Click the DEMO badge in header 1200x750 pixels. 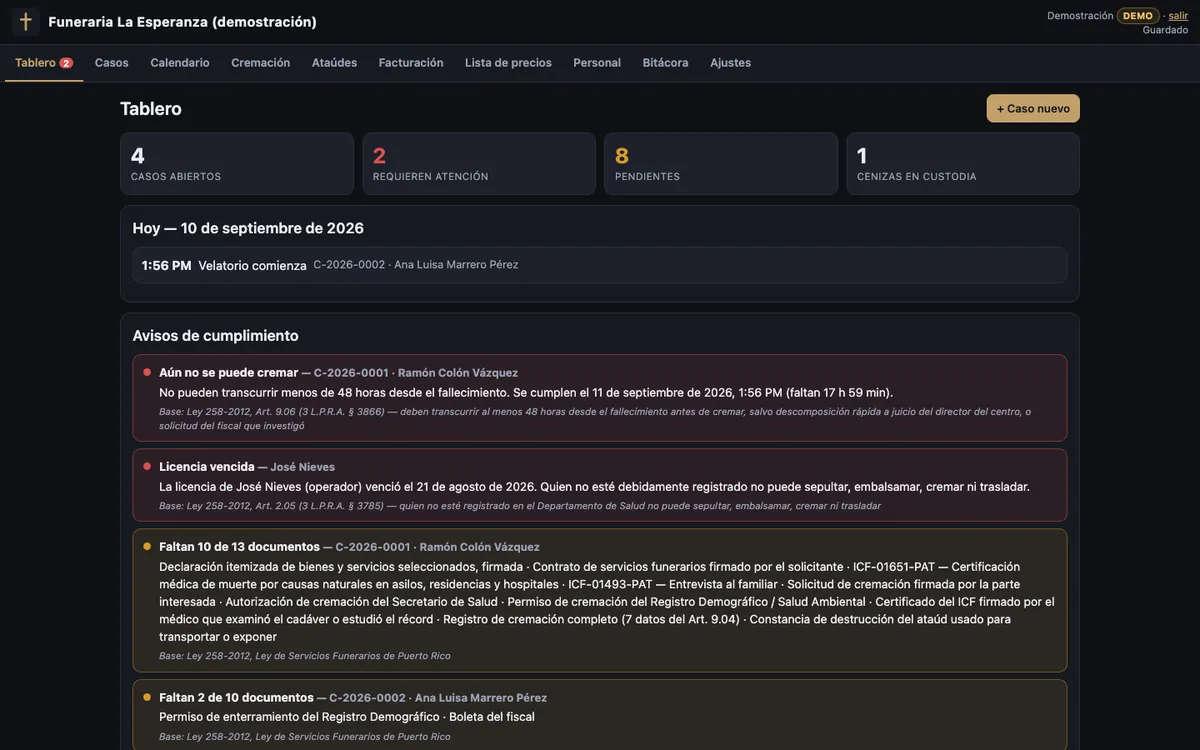click(1138, 16)
